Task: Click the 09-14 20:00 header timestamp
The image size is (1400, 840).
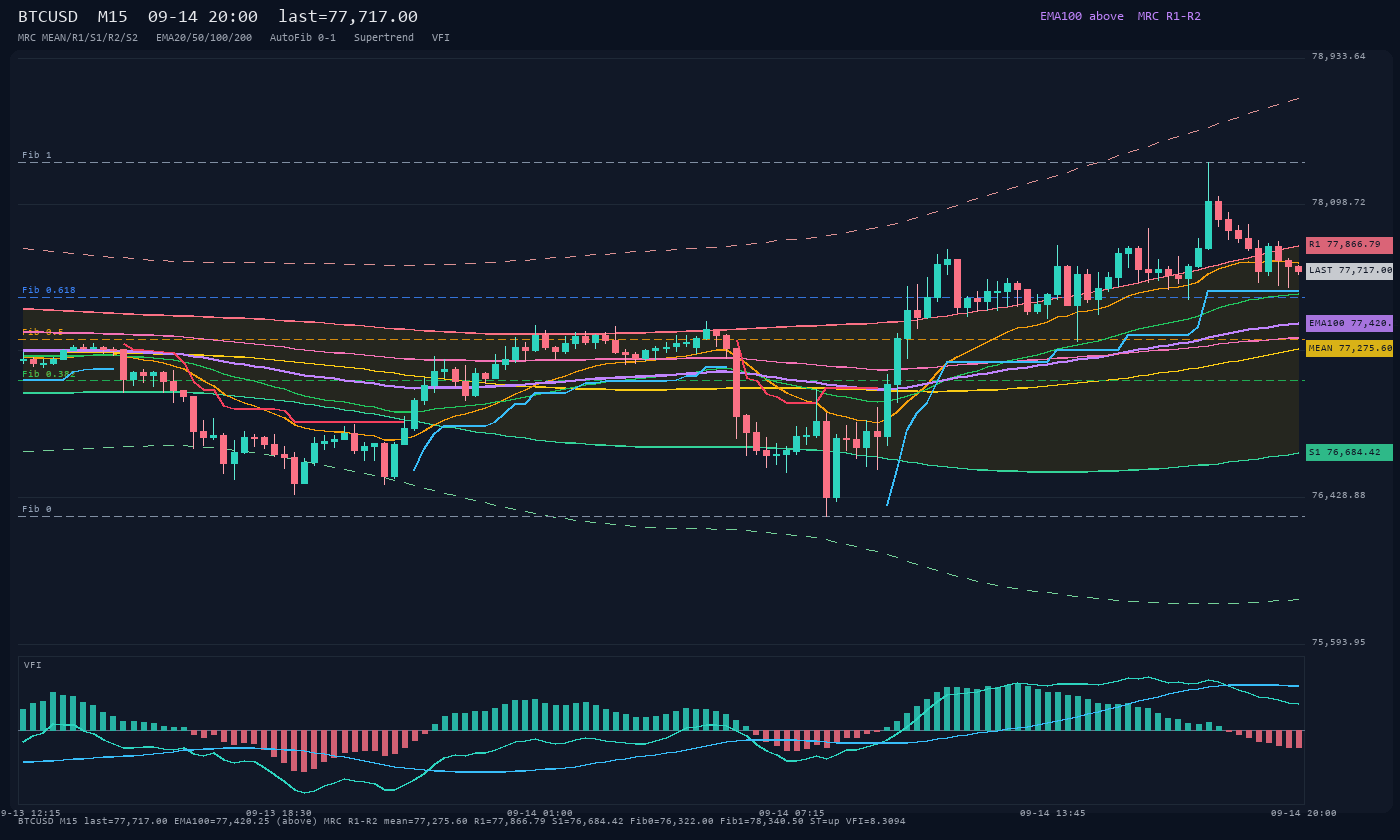Action: [x=203, y=17]
